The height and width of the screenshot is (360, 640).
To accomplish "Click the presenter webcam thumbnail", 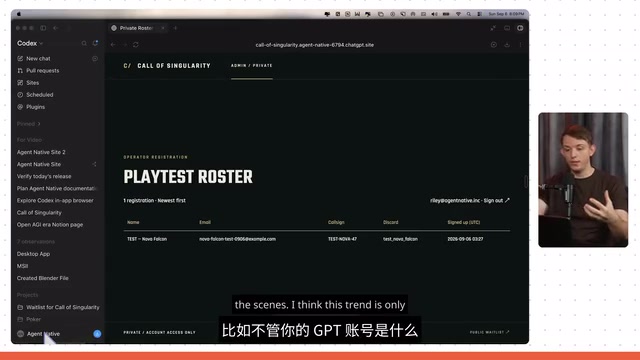I will coord(583,180).
